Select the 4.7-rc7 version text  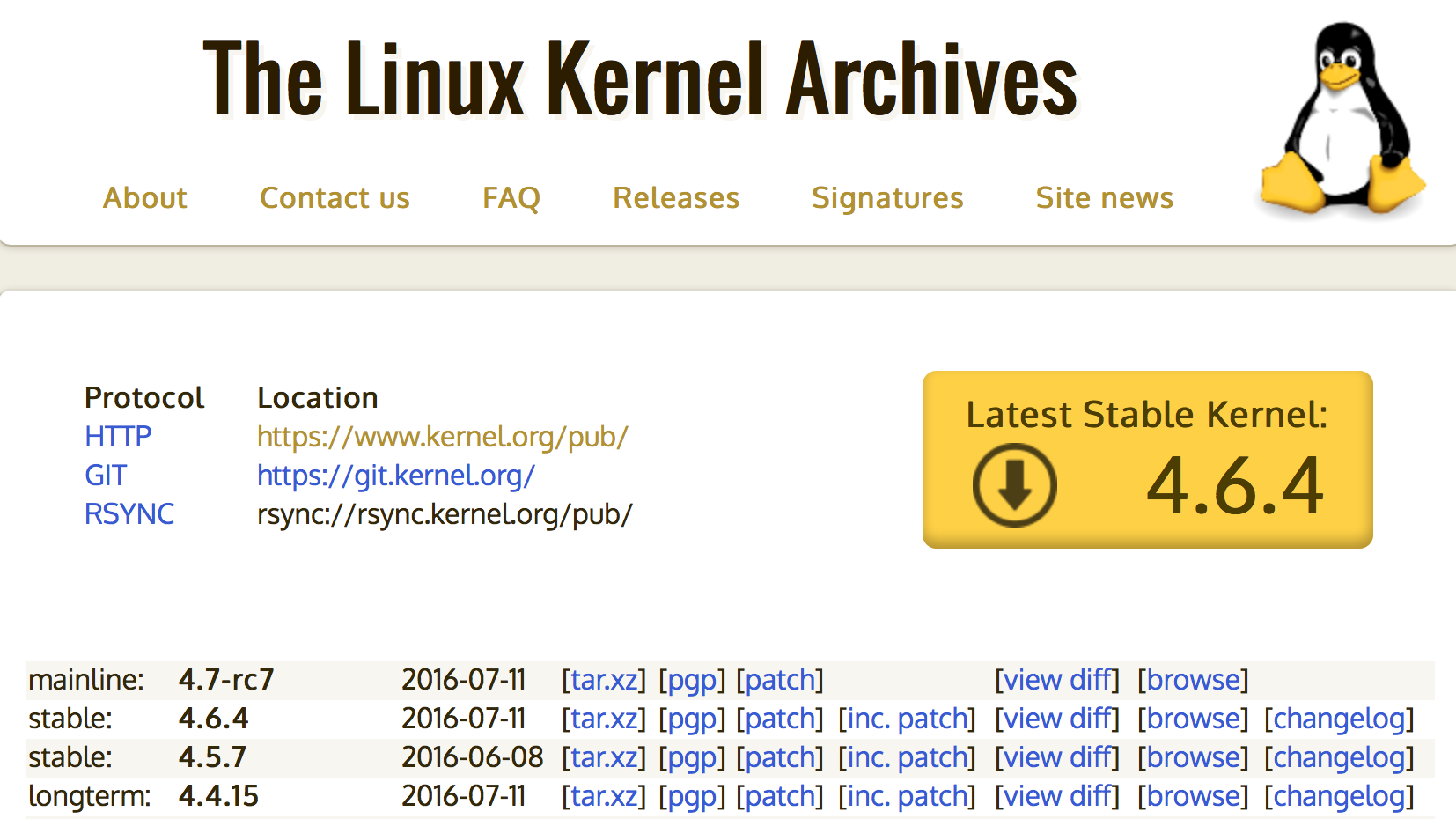[x=226, y=680]
